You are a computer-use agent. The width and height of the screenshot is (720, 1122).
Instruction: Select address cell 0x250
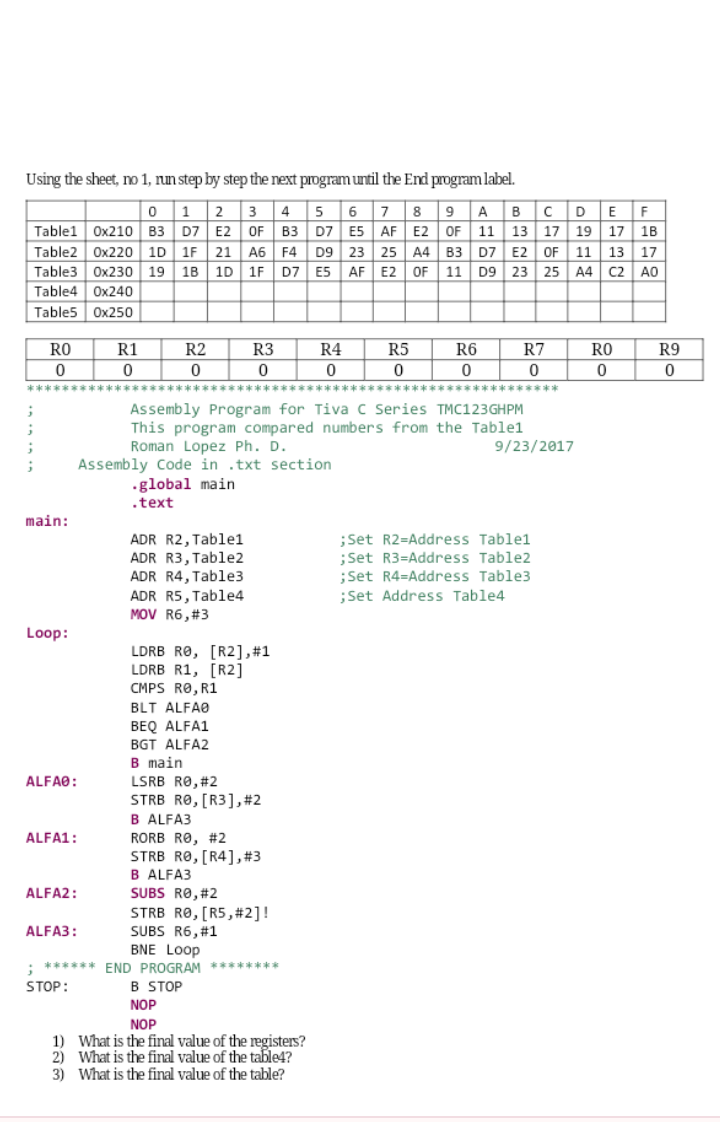(x=113, y=312)
